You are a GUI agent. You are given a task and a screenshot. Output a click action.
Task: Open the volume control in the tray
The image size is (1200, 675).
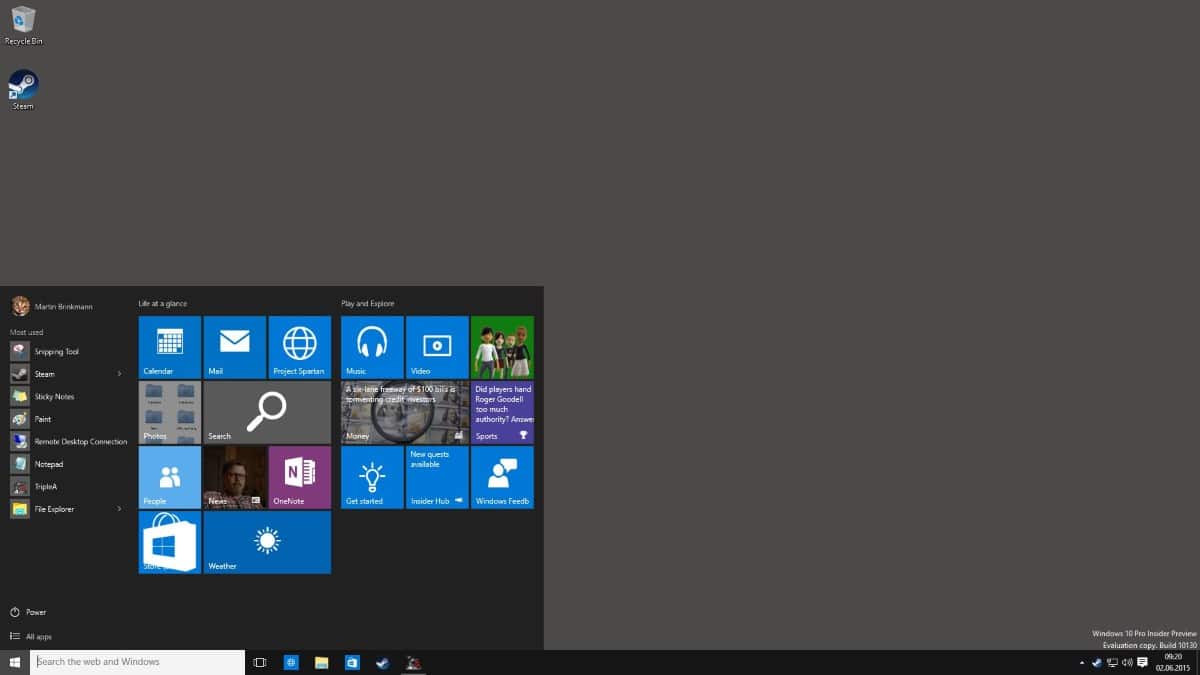click(x=1126, y=661)
